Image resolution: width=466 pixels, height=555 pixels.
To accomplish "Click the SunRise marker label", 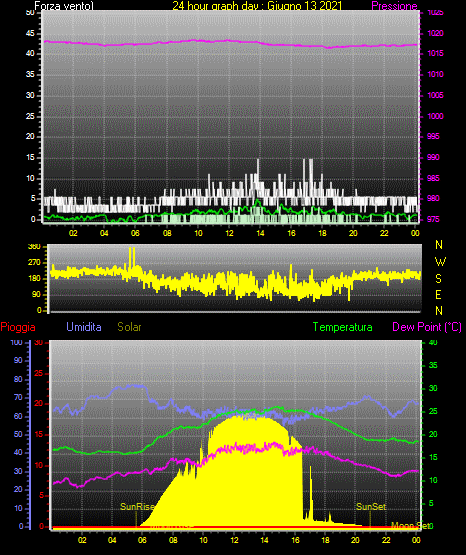I will [137, 507].
